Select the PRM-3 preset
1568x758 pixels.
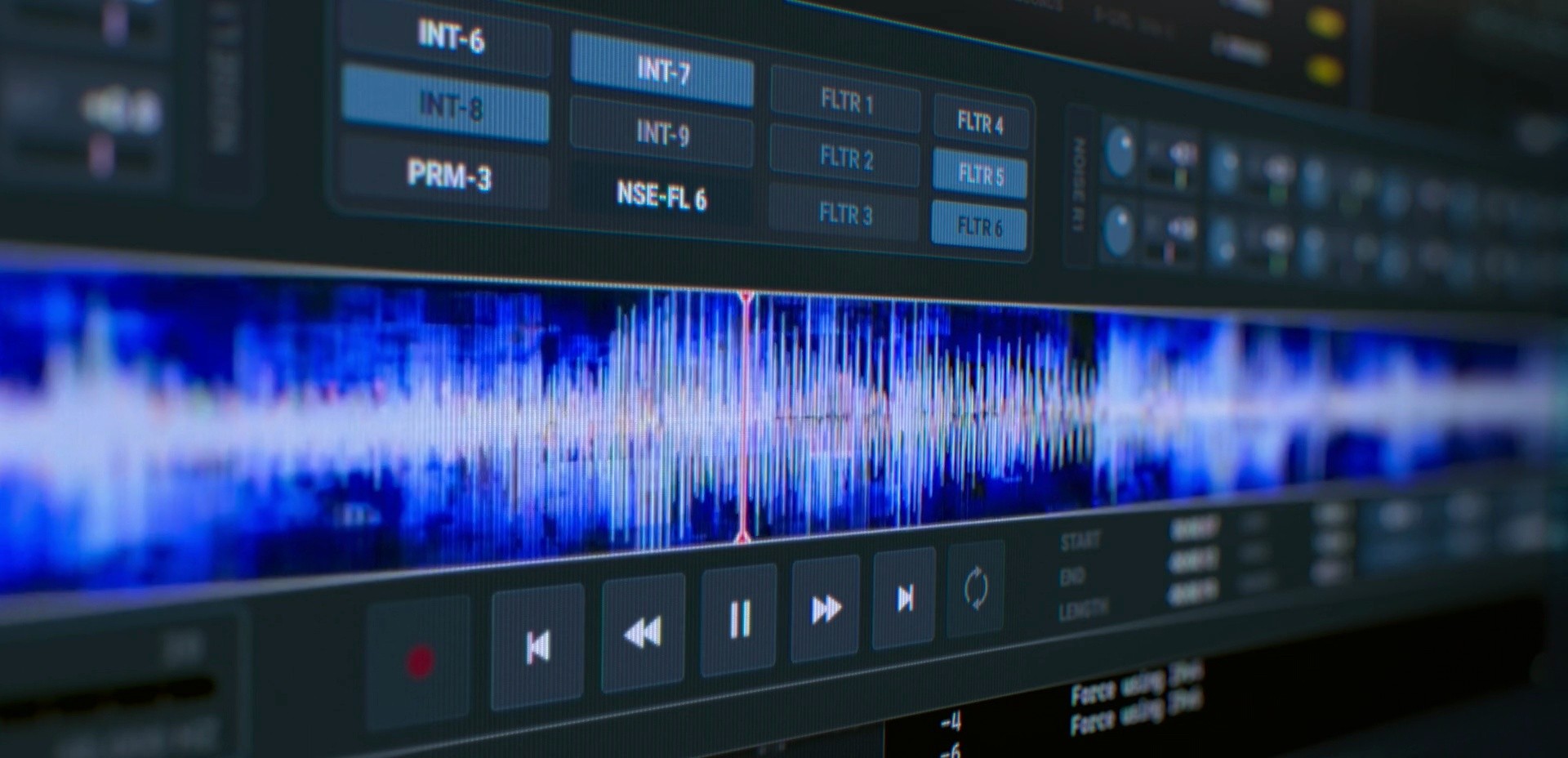click(x=448, y=174)
